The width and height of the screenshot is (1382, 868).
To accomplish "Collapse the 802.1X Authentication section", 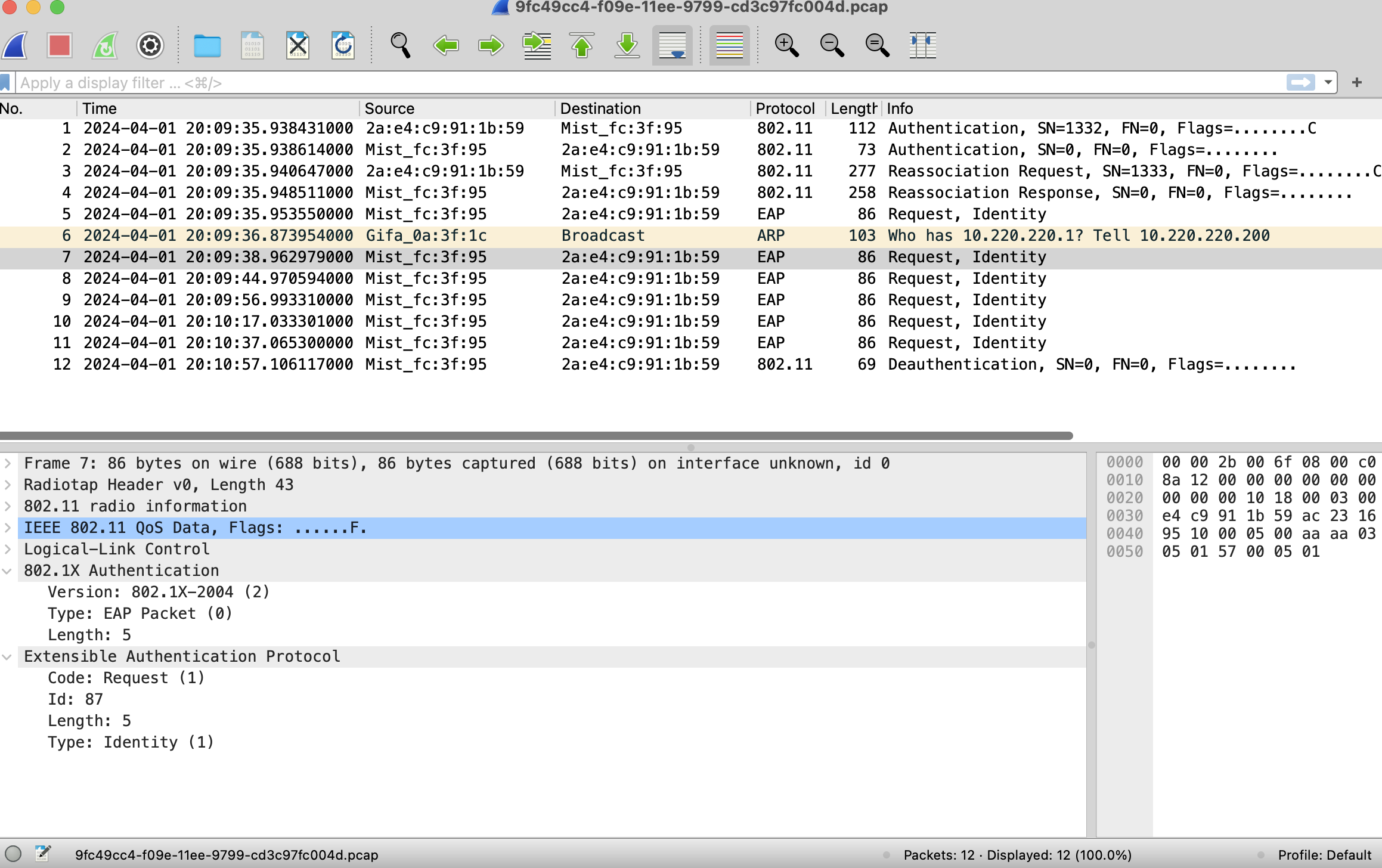I will click(8, 571).
